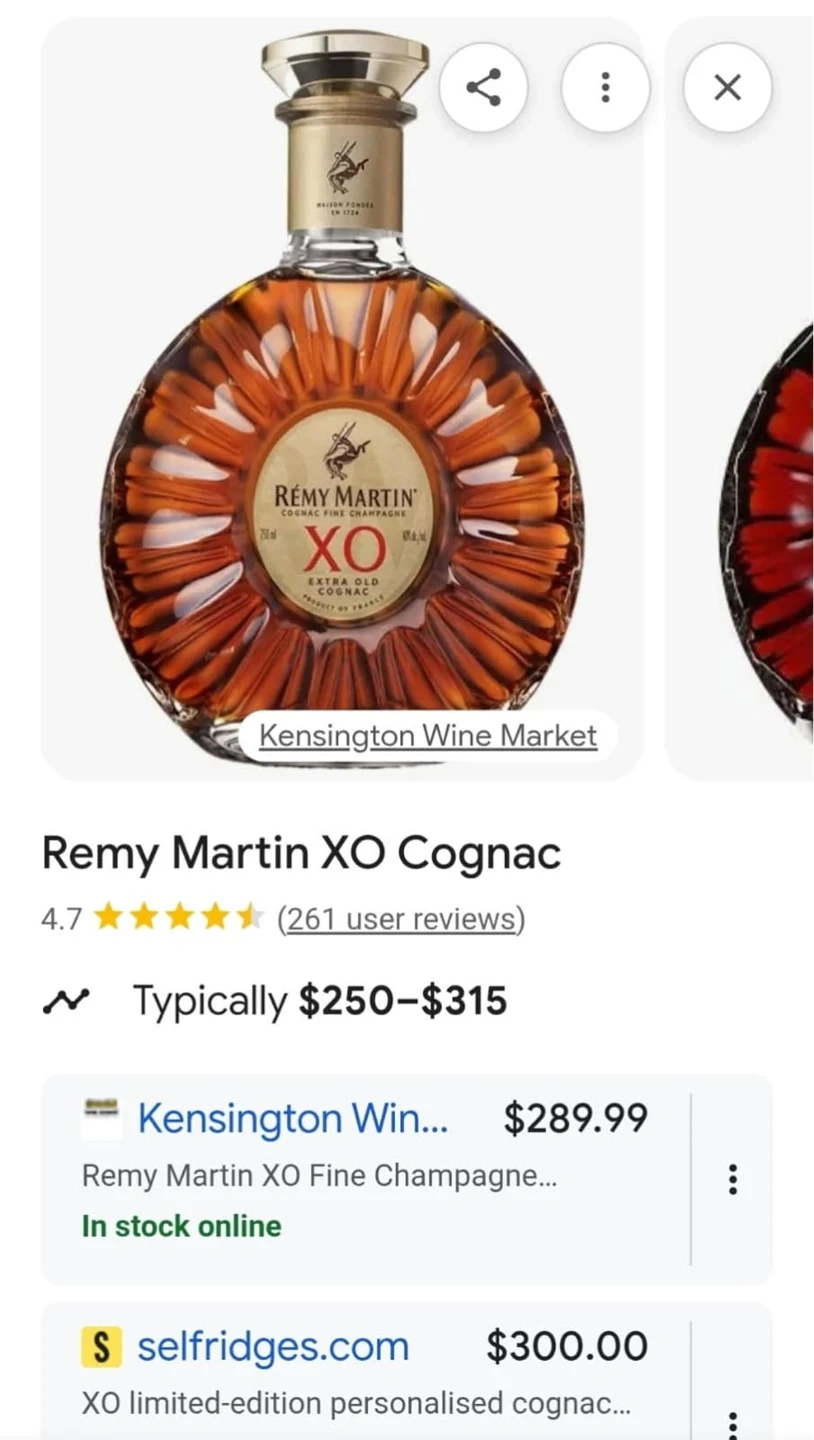Open more options for the Kensington listing
The image size is (814, 1440).
733,1179
